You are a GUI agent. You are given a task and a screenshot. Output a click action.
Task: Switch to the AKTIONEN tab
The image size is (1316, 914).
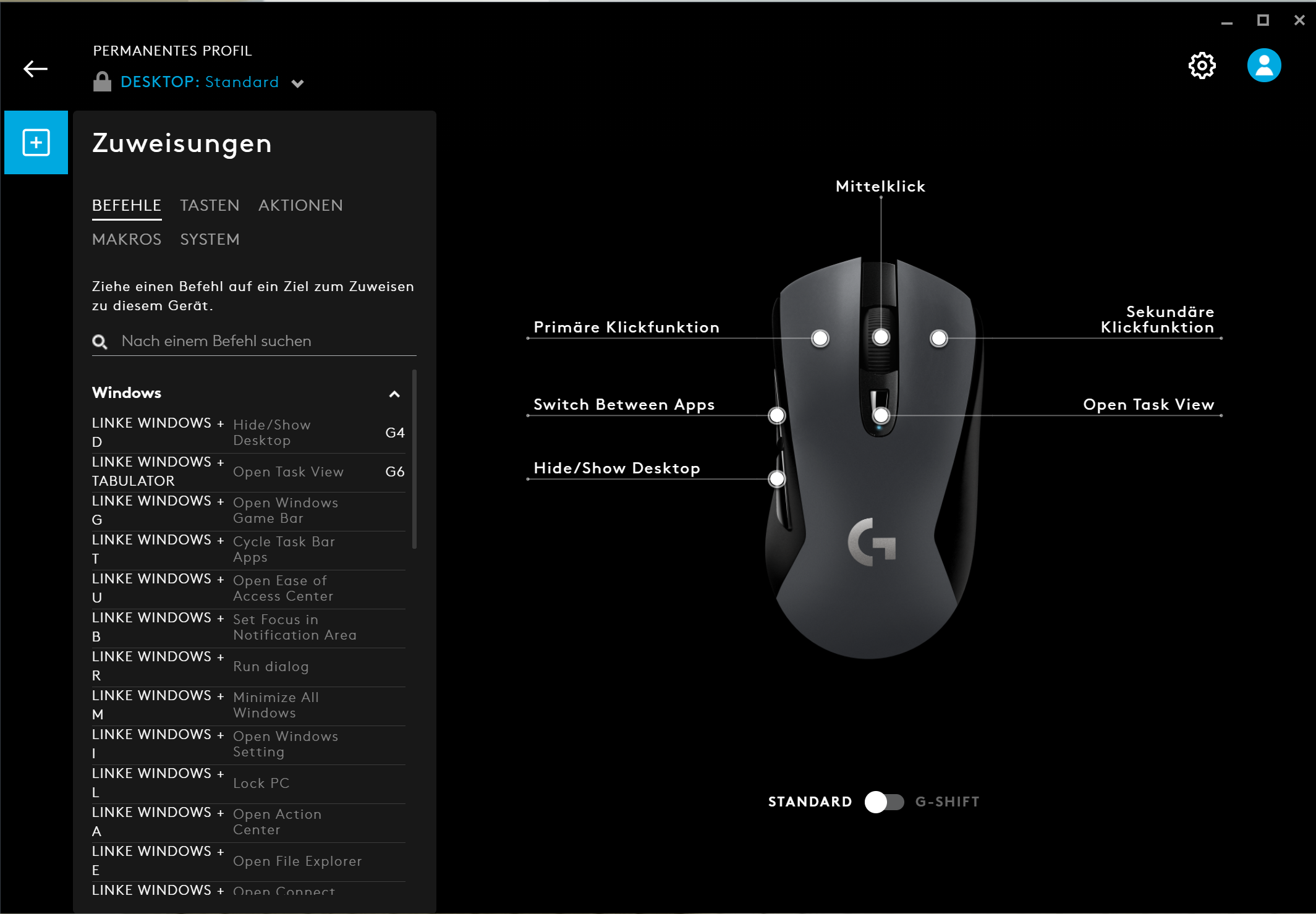click(300, 206)
